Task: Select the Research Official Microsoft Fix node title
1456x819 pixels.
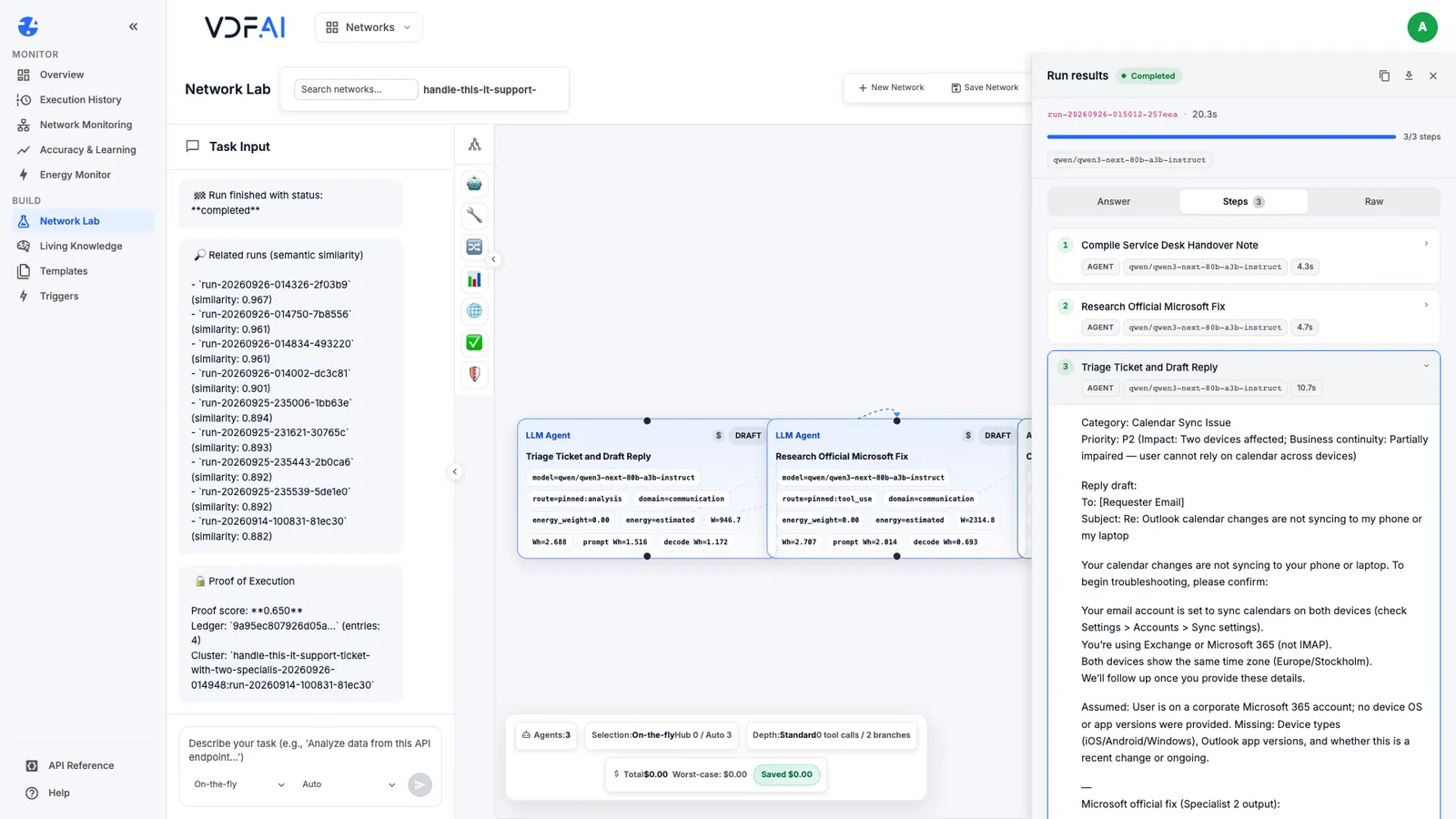Action: click(842, 457)
